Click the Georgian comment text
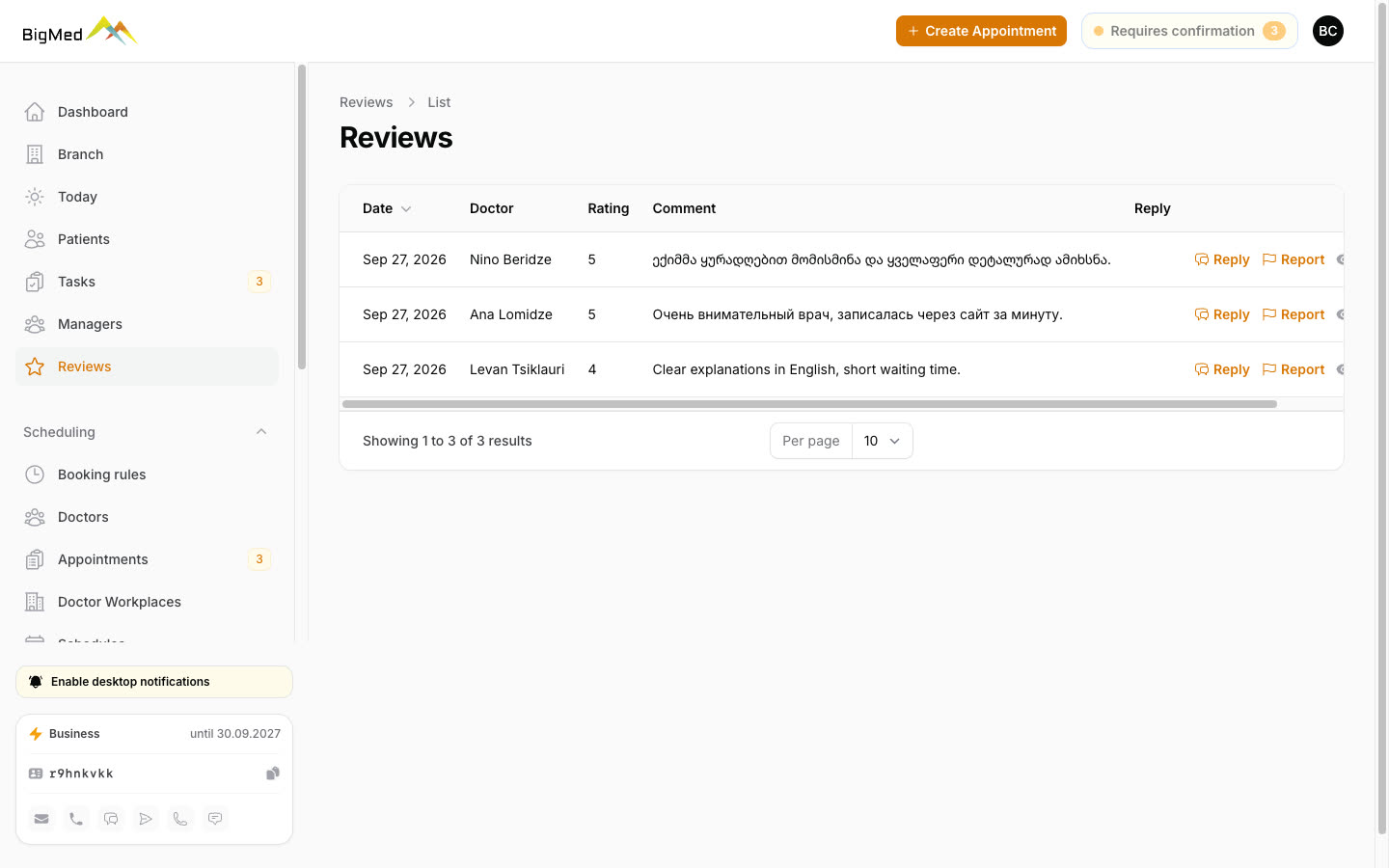Screen dimensions: 1389x868 tap(882, 259)
